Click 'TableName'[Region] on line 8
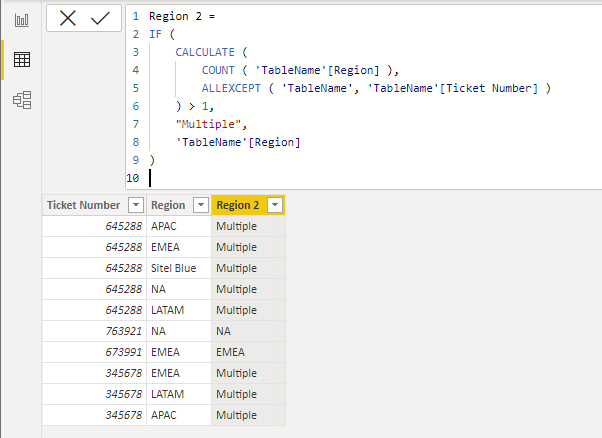The height and width of the screenshot is (438, 602). (x=238, y=142)
